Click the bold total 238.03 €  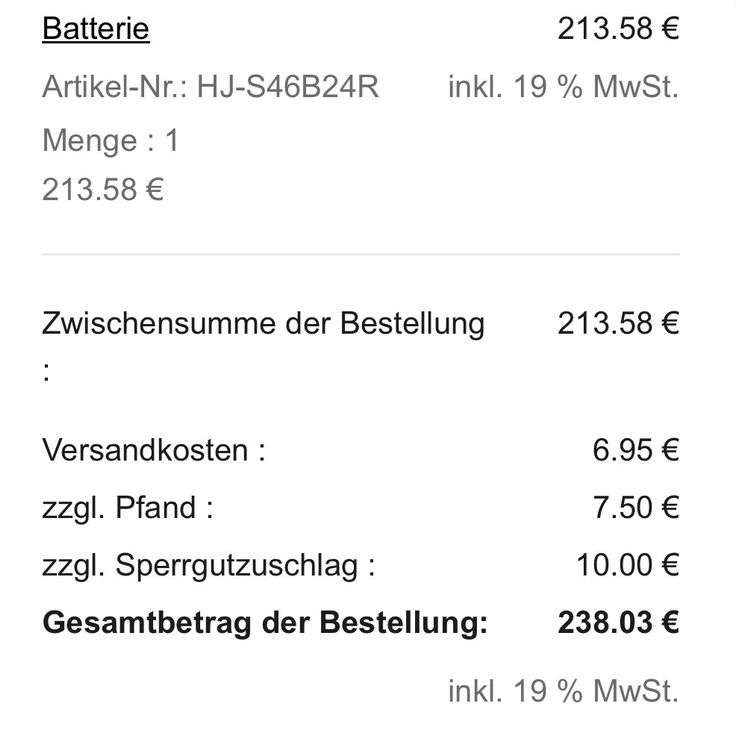click(618, 623)
